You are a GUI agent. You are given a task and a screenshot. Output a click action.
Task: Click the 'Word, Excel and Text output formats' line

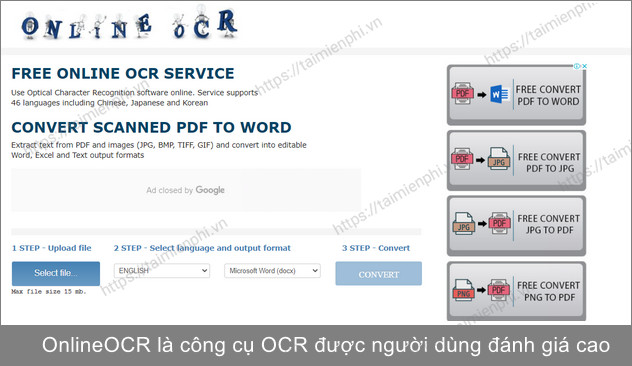[x=77, y=155]
